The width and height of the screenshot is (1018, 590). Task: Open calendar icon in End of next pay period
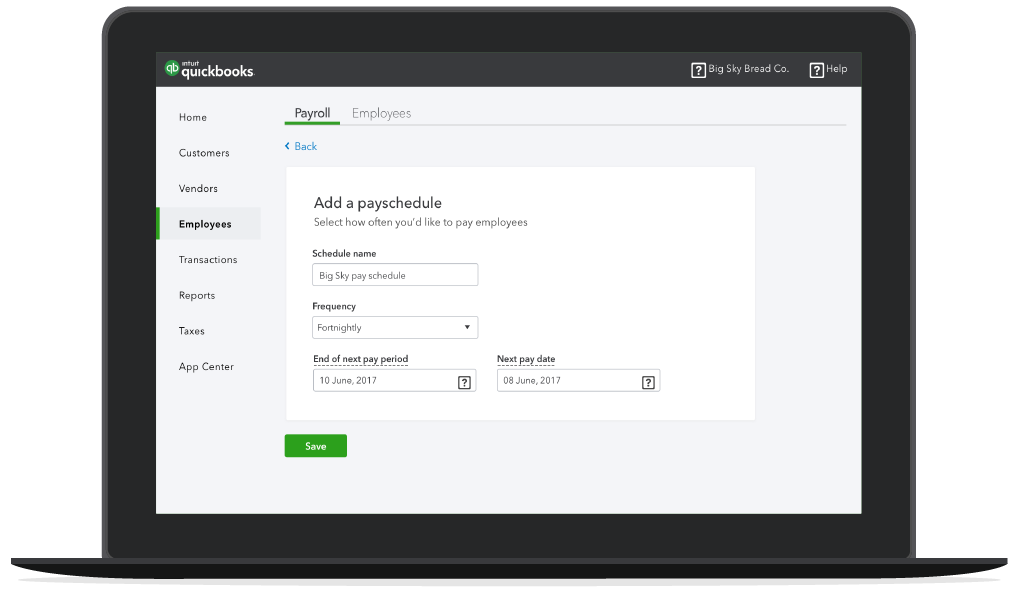pyautogui.click(x=464, y=382)
